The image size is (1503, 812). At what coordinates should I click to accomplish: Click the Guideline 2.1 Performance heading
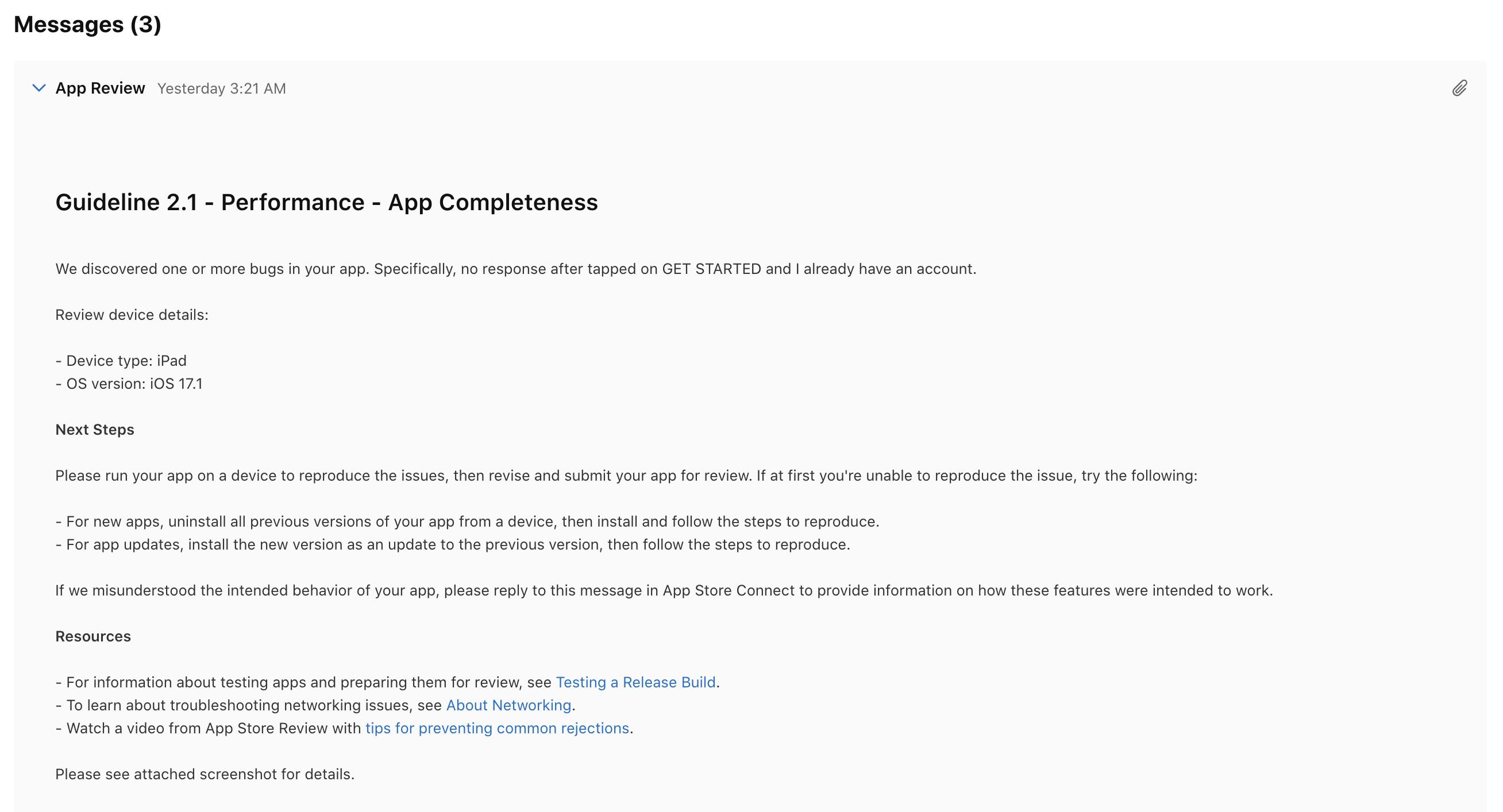click(x=326, y=202)
